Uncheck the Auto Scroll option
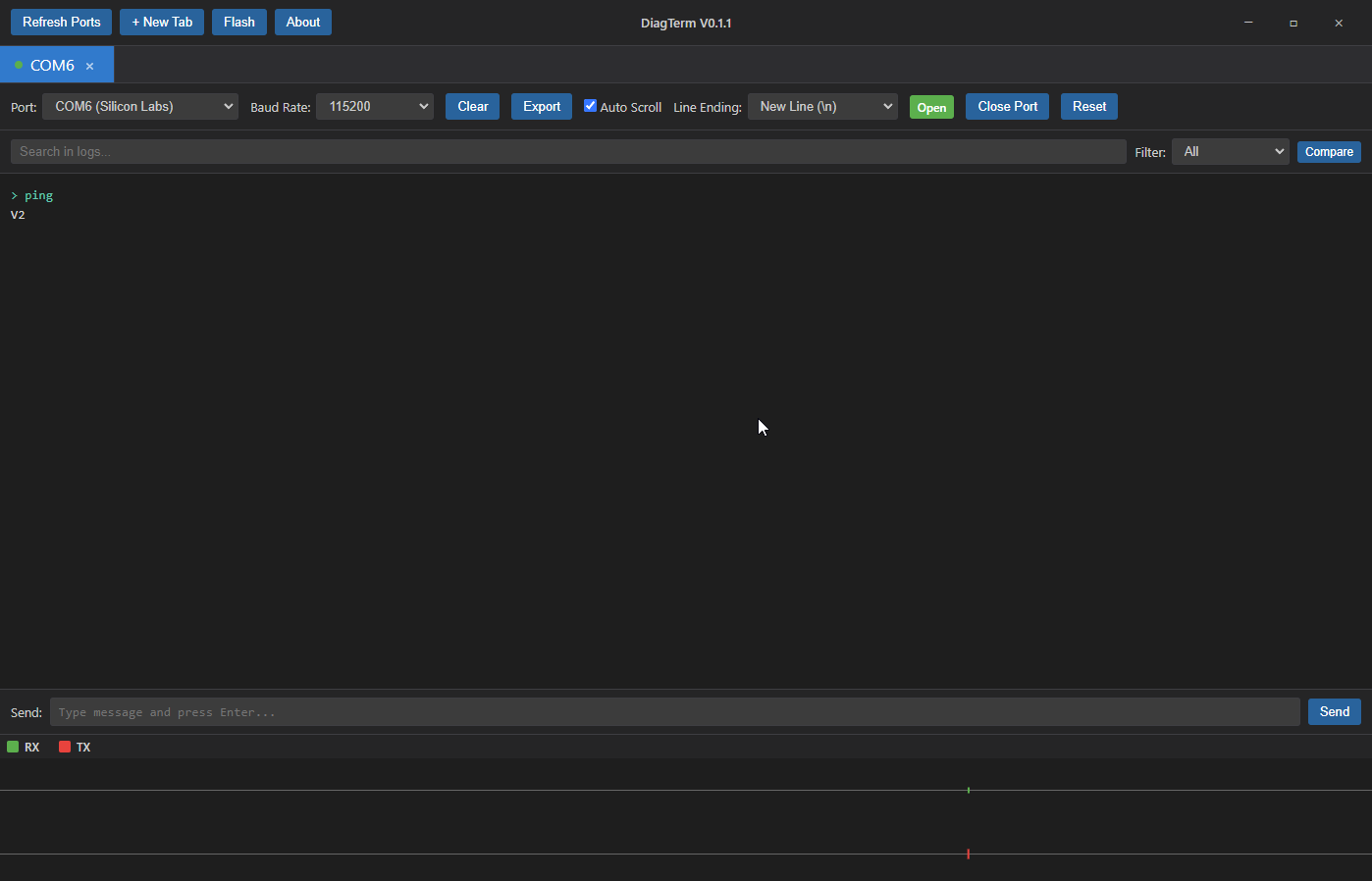The image size is (1372, 881). [590, 106]
